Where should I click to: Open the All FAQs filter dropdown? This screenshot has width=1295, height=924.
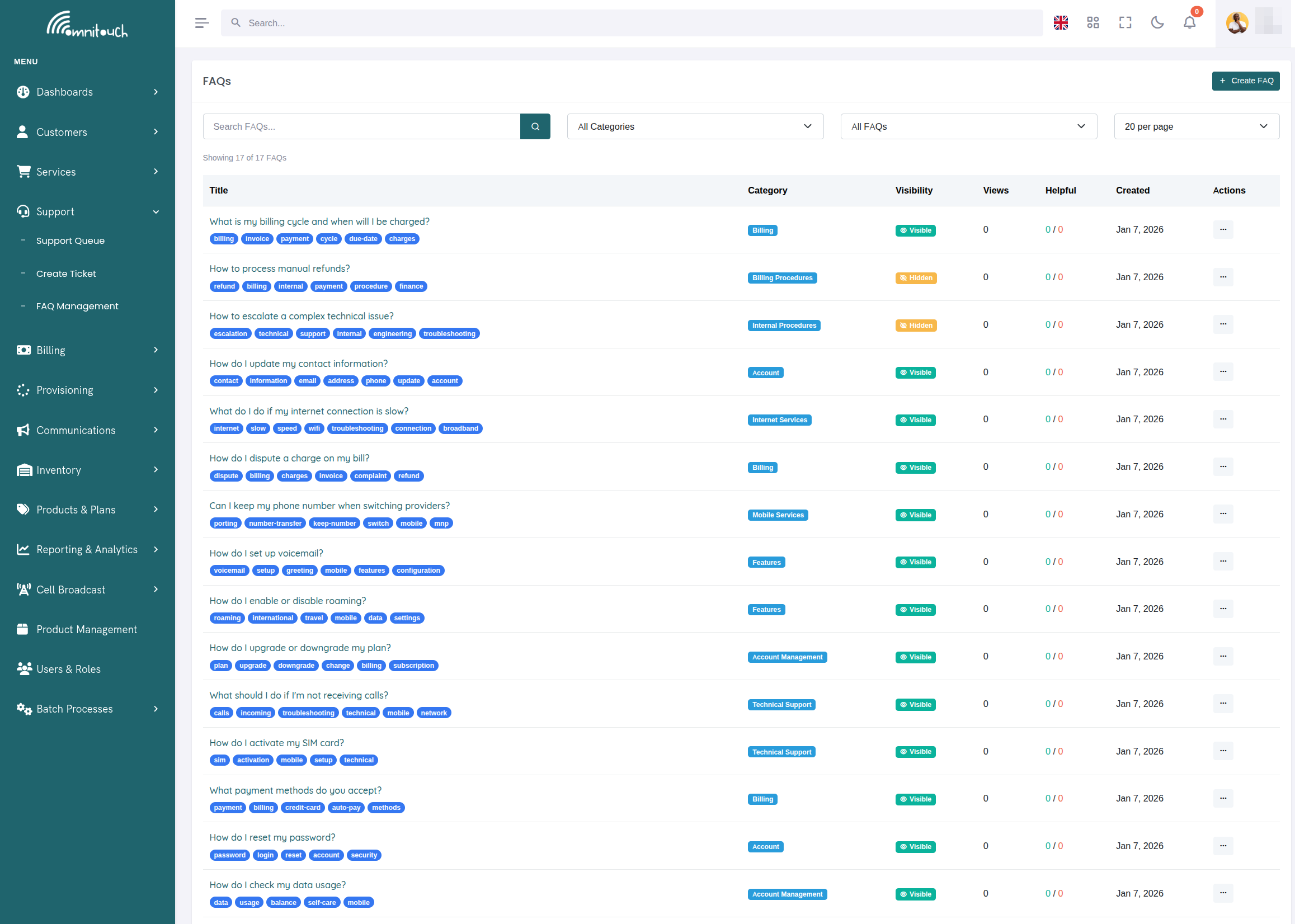click(968, 126)
